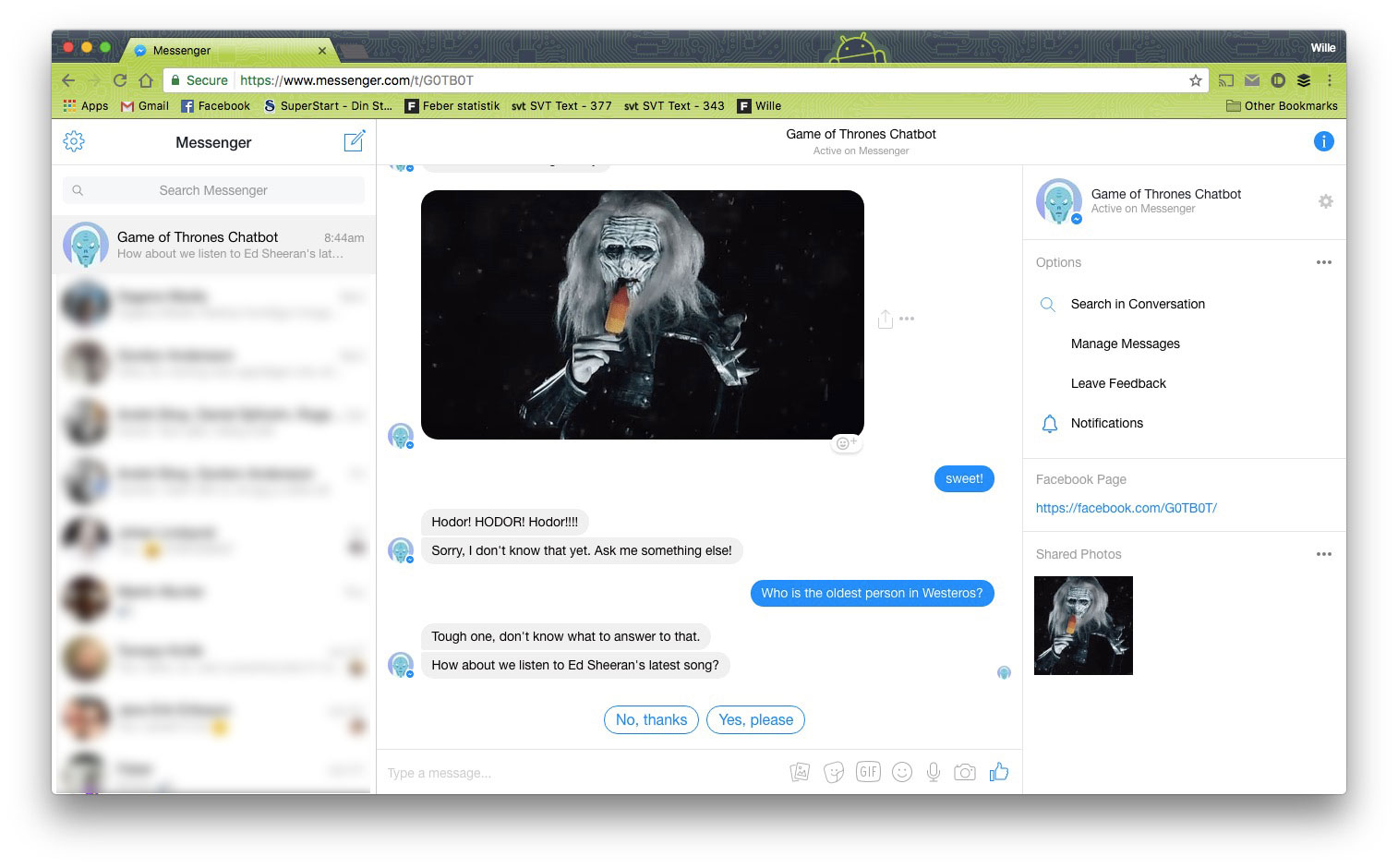This screenshot has width=1398, height=868.
Task: Expand Other Bookmarks folder
Action: point(1282,106)
